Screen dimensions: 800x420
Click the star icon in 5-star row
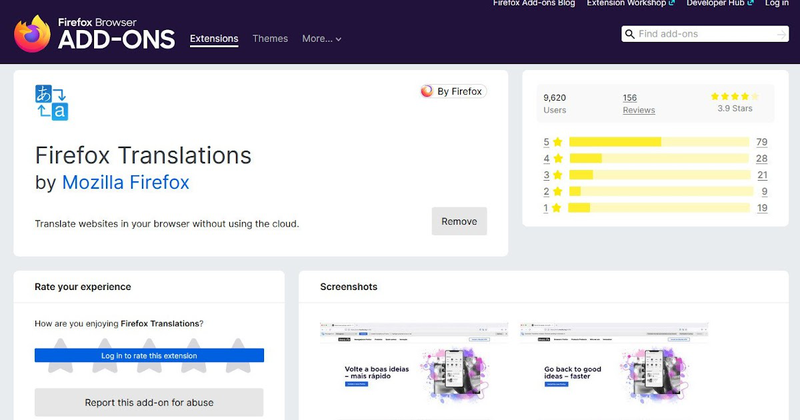[557, 142]
